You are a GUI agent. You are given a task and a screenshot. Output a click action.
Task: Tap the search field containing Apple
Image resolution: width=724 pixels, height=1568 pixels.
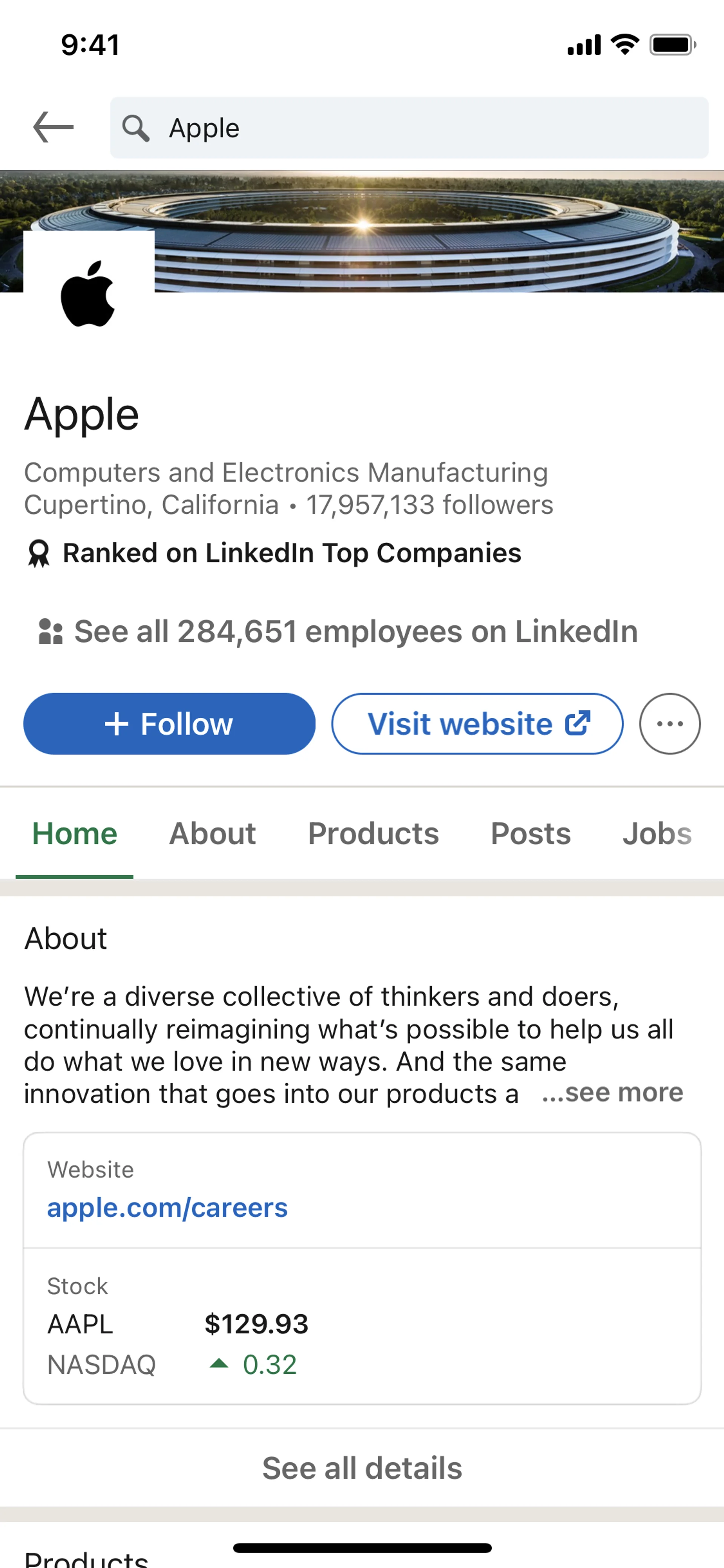pos(426,128)
